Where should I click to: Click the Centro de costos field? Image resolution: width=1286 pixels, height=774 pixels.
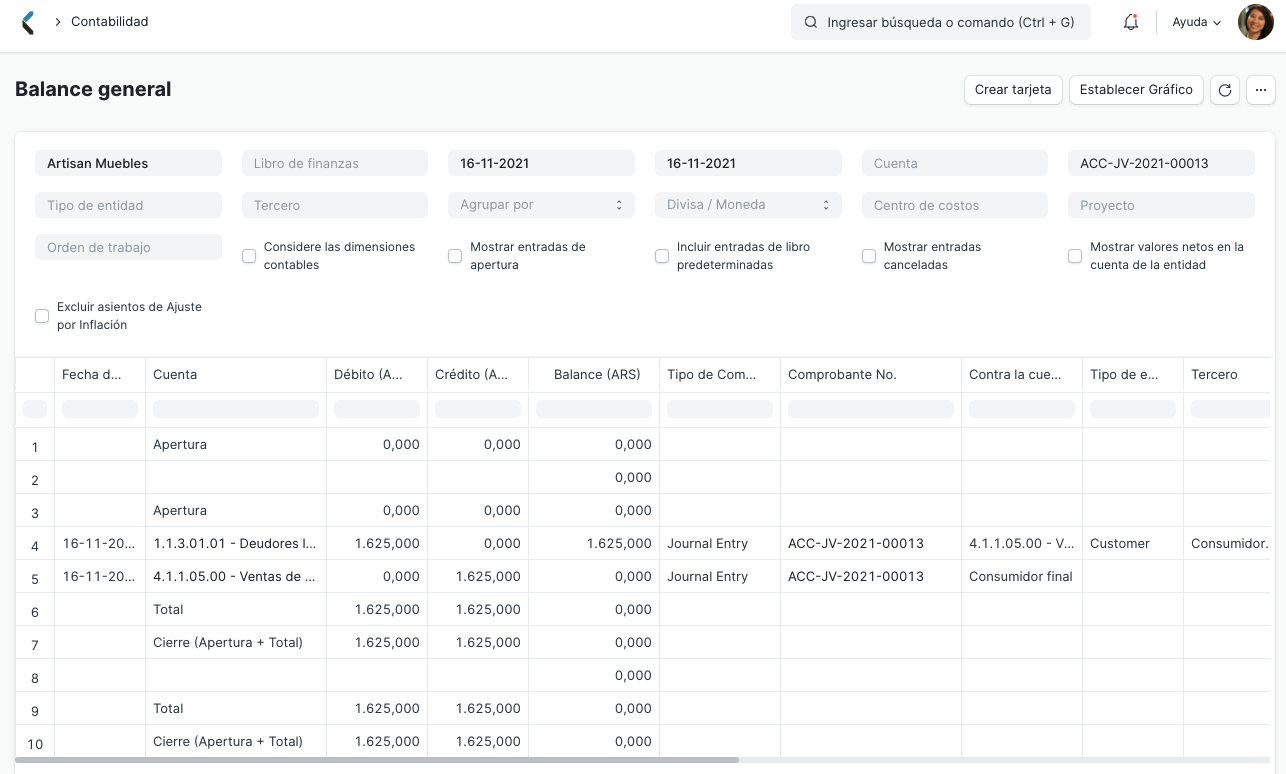(955, 205)
